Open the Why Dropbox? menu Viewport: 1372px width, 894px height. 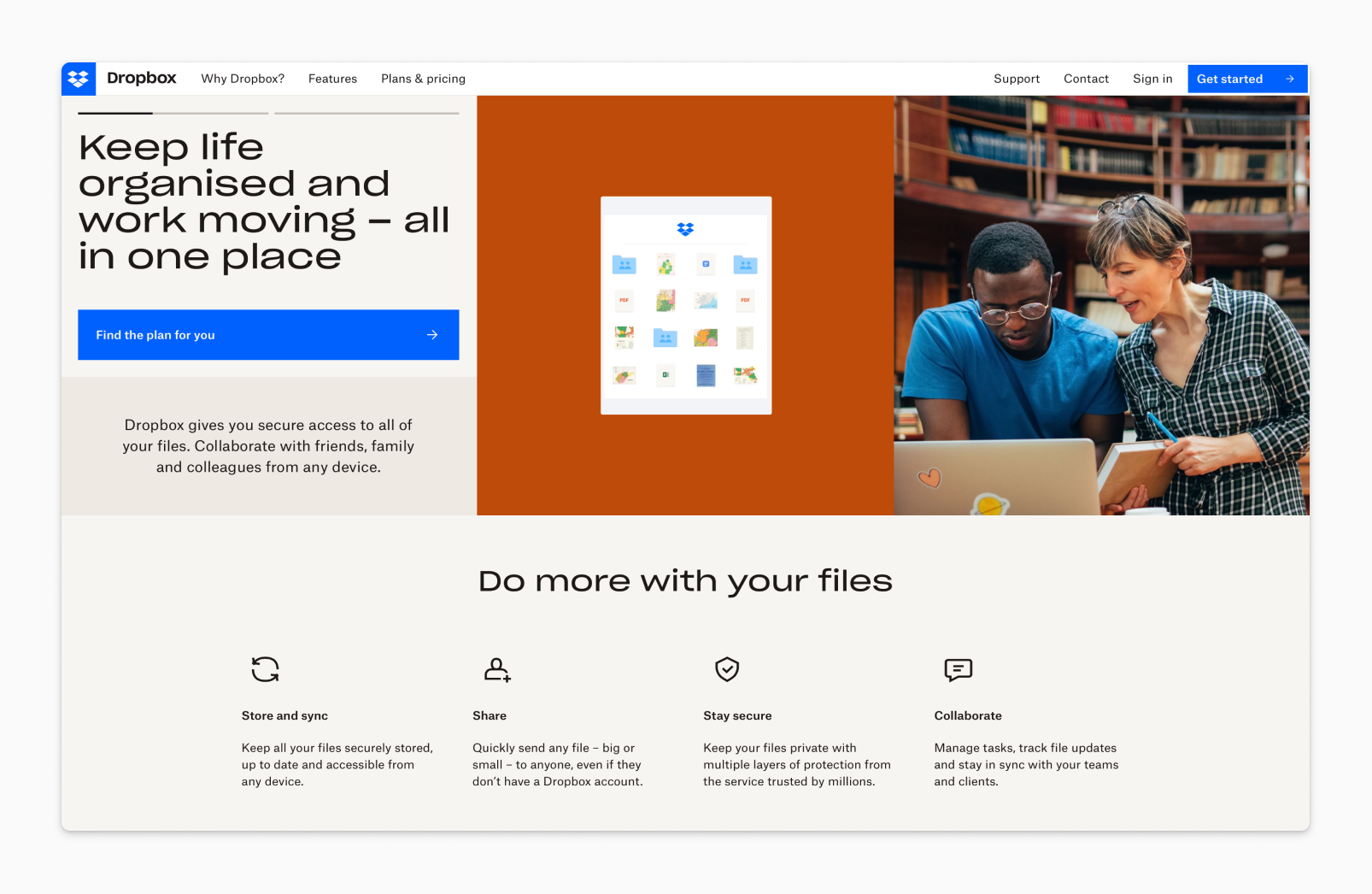pos(243,79)
